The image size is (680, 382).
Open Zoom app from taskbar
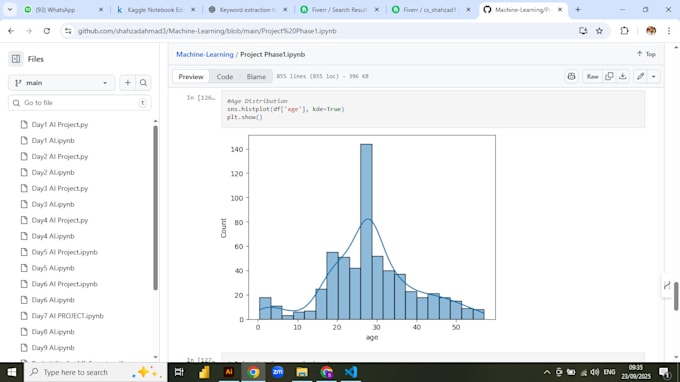tap(278, 372)
